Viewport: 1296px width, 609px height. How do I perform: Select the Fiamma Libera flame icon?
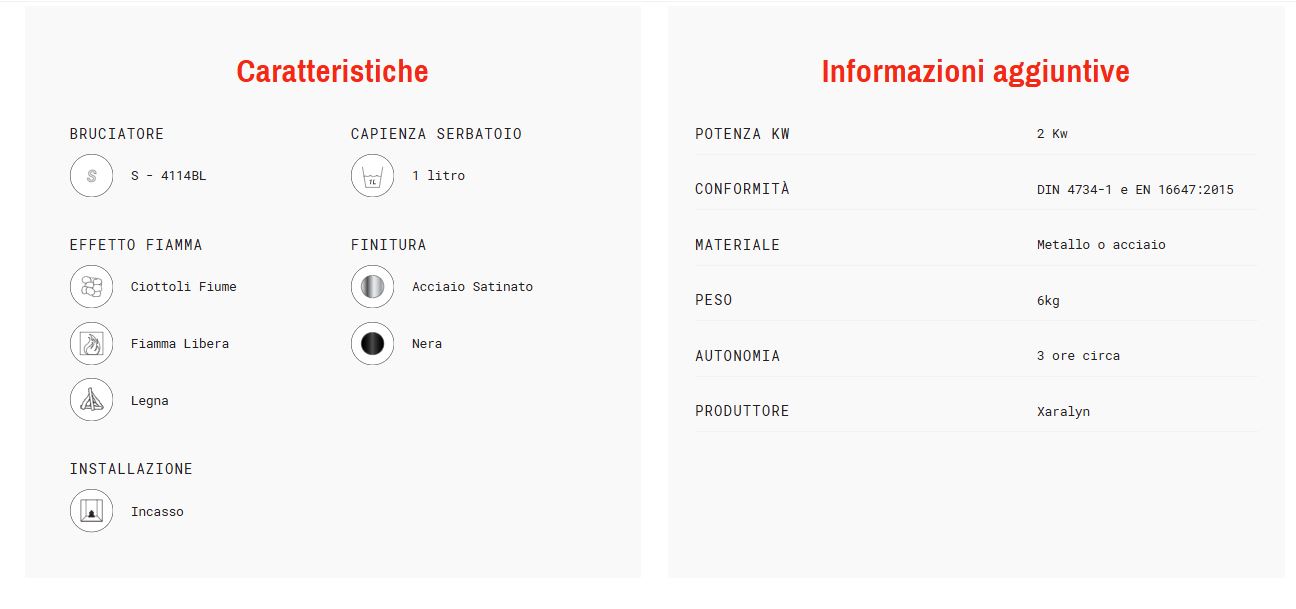tap(91, 344)
